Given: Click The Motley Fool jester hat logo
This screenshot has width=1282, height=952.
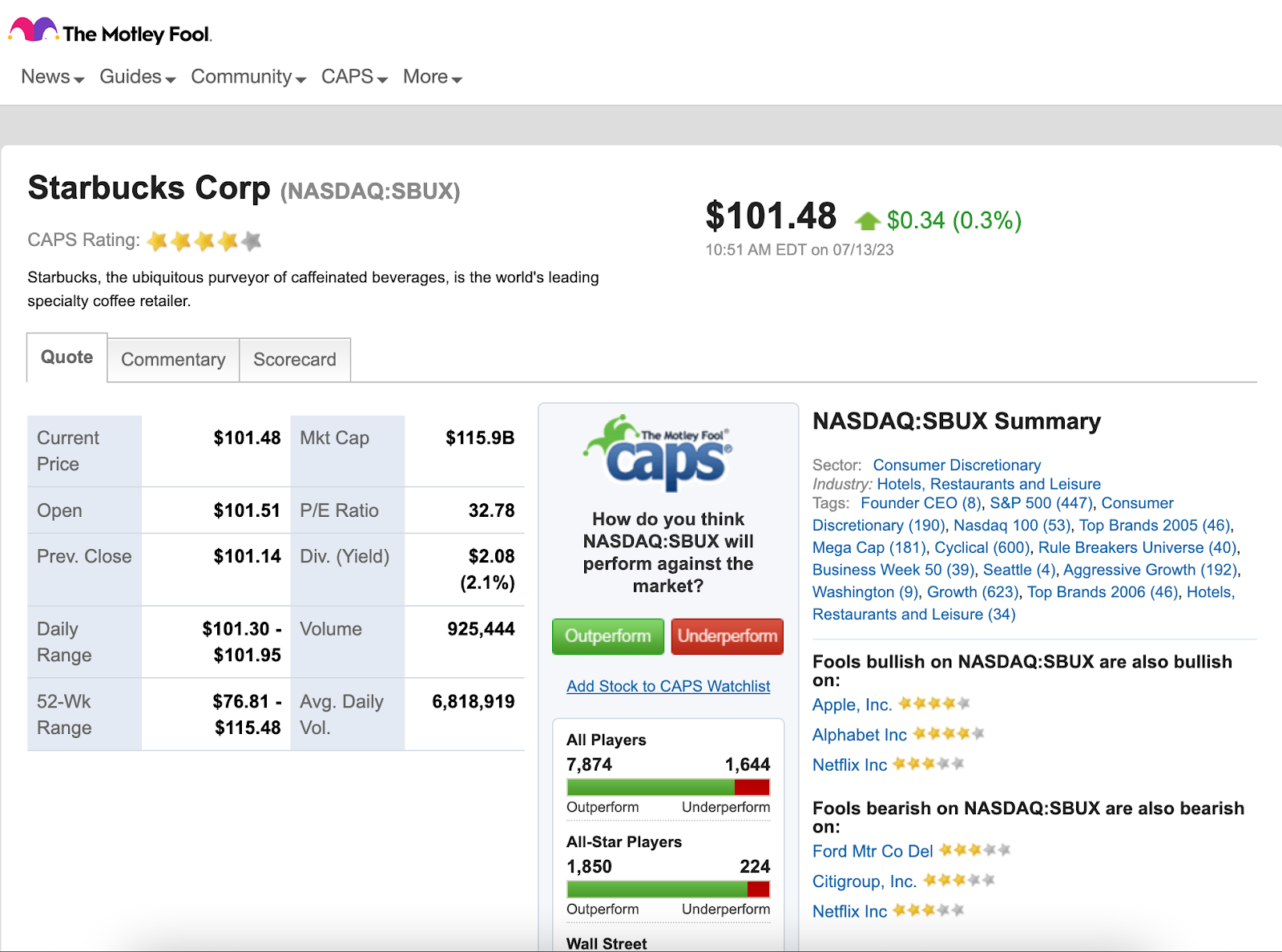Looking at the screenshot, I should click(x=33, y=30).
